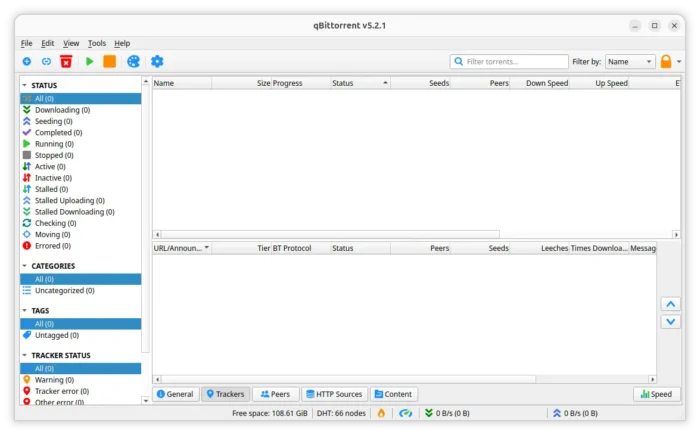
Task: Select the Moving (0) filter
Action: tap(81, 234)
